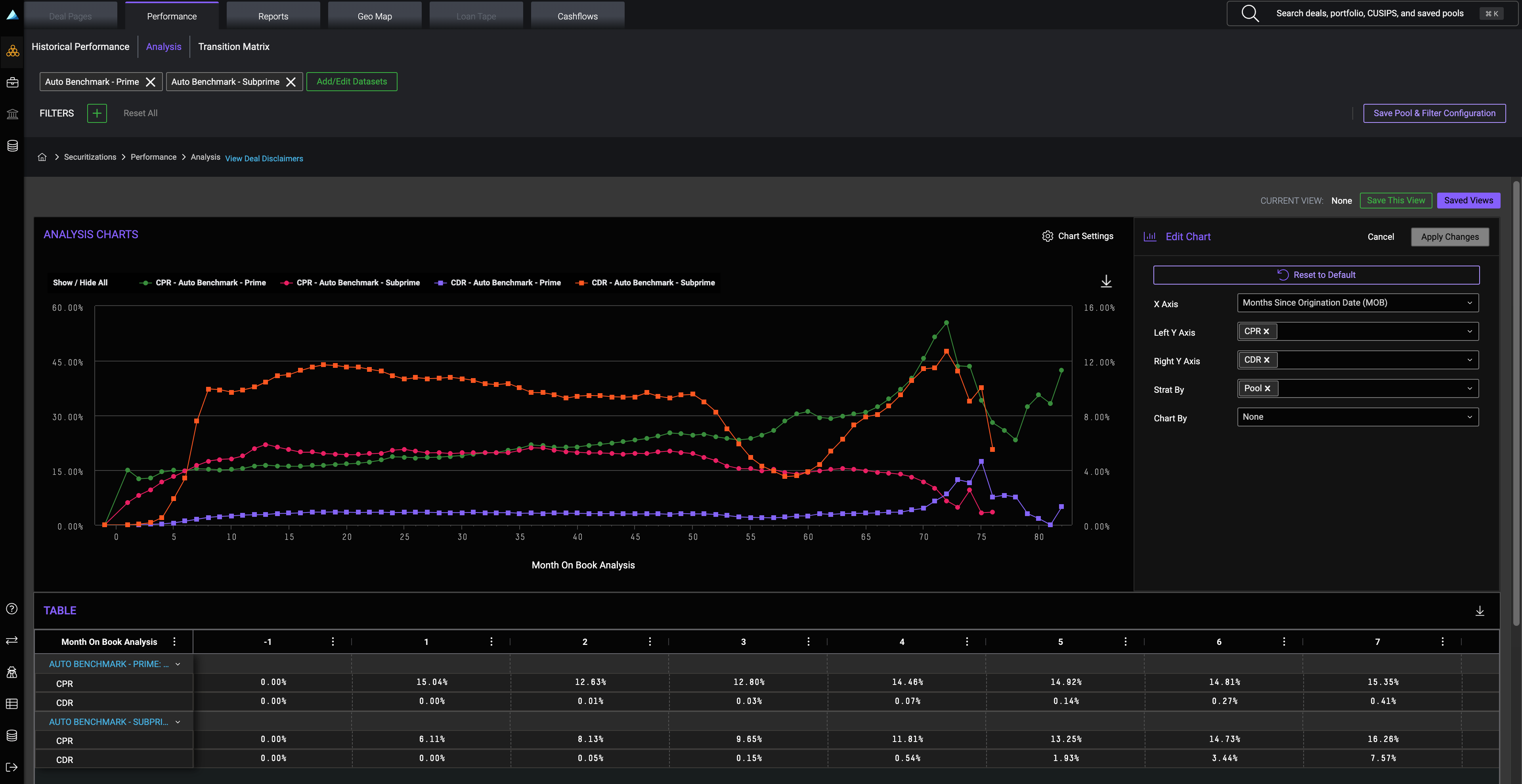Switch to the Cashflows tab

point(577,17)
